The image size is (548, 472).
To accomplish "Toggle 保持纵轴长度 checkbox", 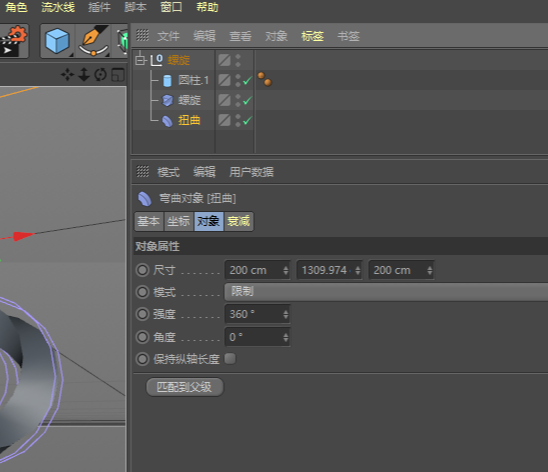I will 230,358.
